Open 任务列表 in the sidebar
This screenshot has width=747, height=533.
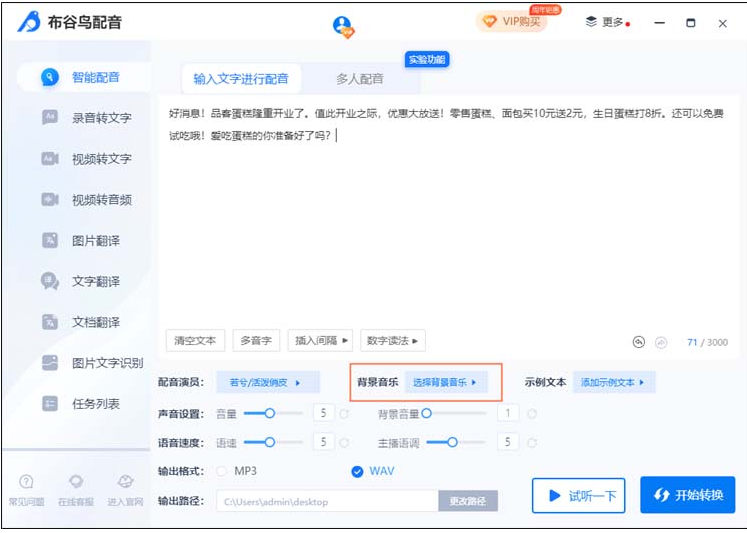point(95,404)
